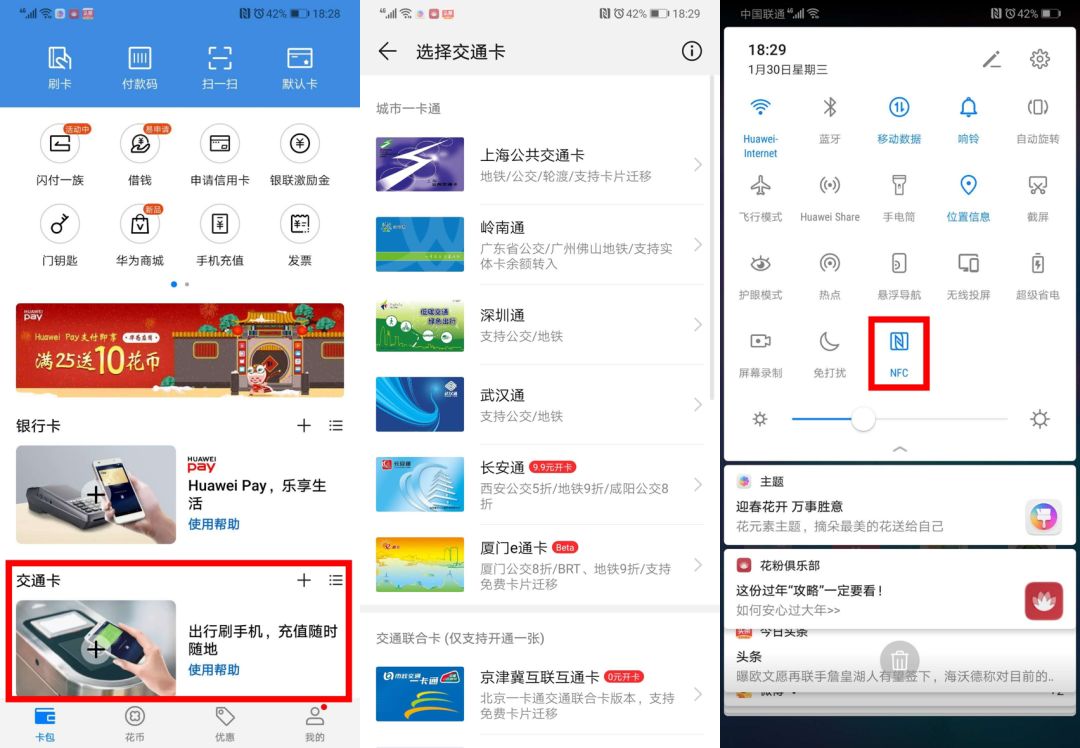
Task: Edit quick settings with pencil icon
Action: point(992,59)
